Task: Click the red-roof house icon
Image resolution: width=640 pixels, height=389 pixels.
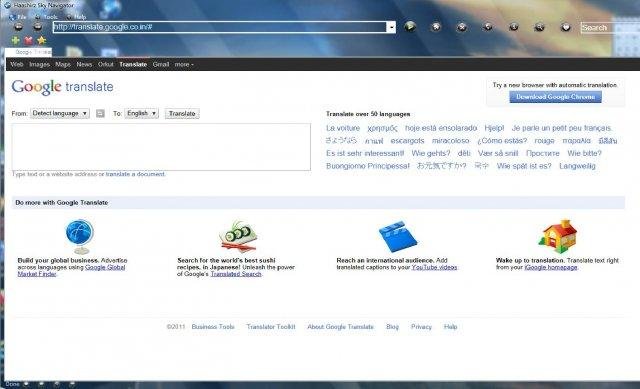Action: click(x=558, y=236)
